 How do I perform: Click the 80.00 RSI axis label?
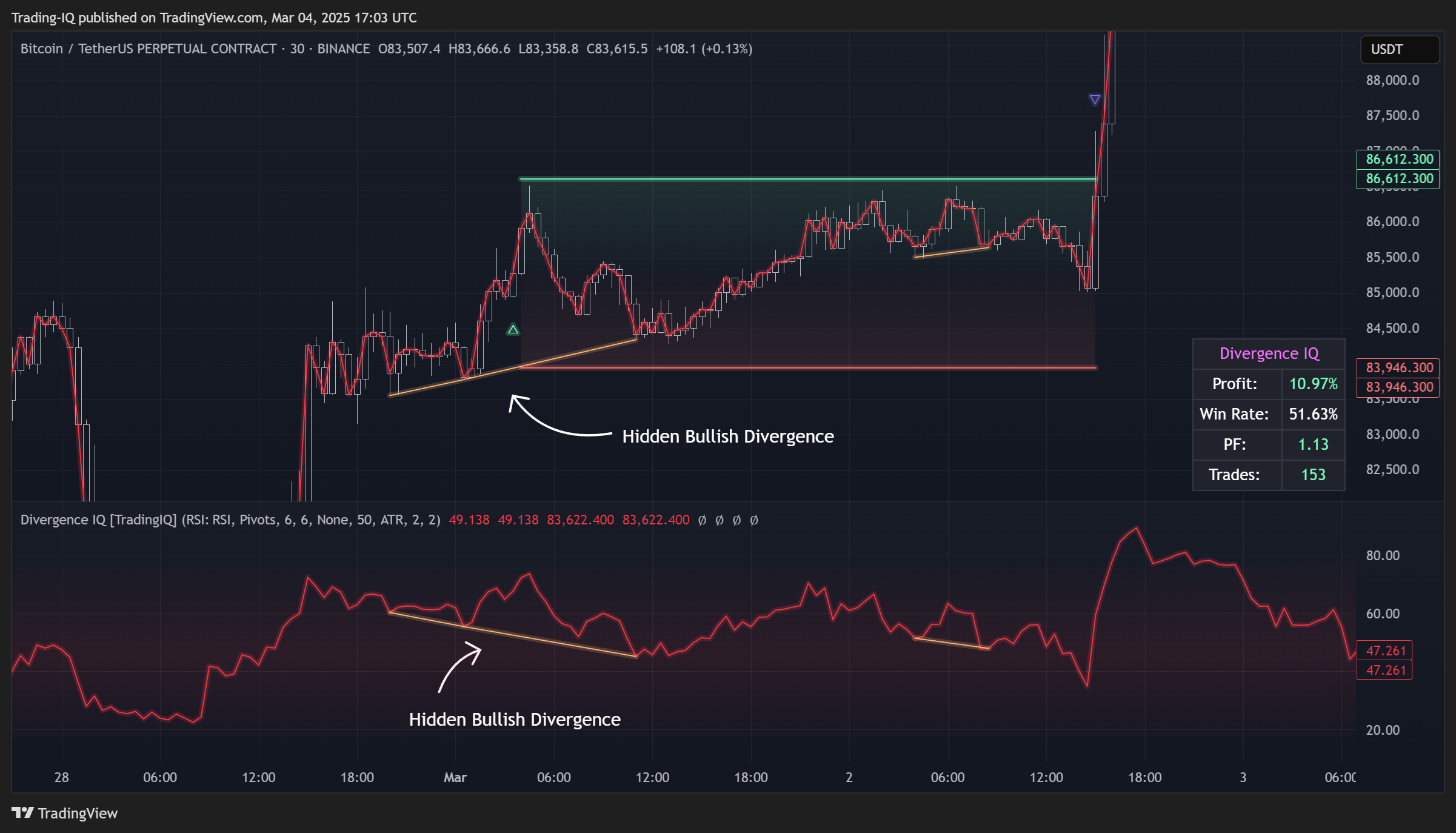coord(1383,555)
